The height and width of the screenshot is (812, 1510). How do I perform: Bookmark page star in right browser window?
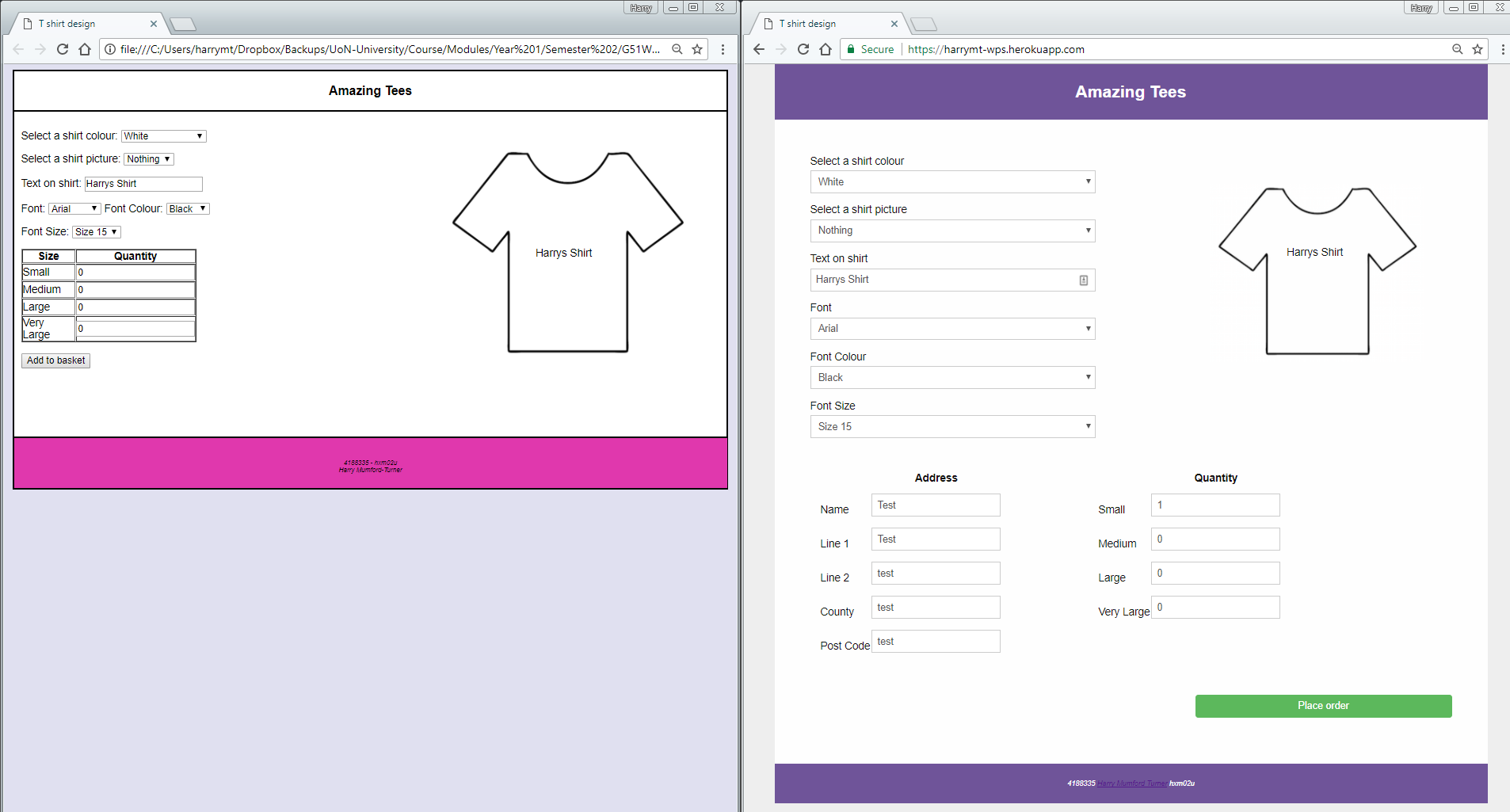[x=1478, y=49]
